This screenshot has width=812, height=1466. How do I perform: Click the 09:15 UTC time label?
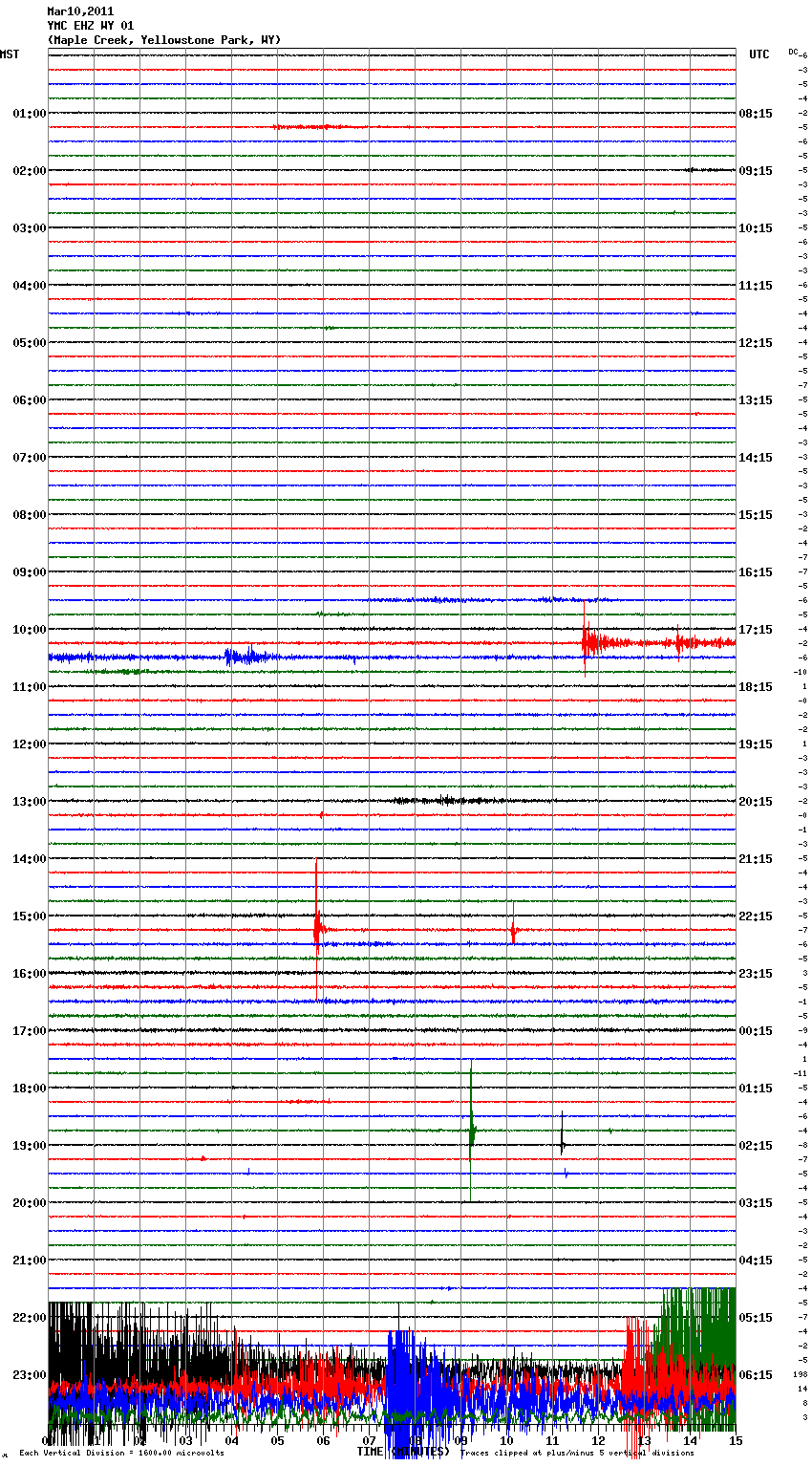pyautogui.click(x=756, y=171)
